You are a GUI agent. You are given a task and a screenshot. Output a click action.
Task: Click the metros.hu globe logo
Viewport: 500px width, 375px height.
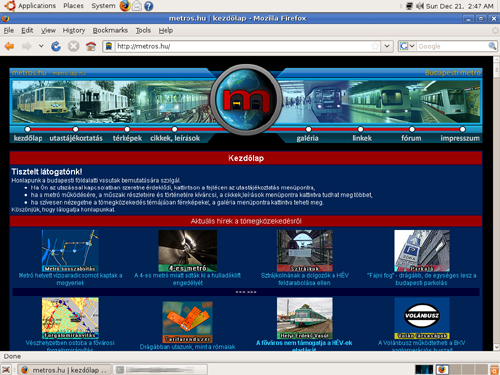coord(246,99)
